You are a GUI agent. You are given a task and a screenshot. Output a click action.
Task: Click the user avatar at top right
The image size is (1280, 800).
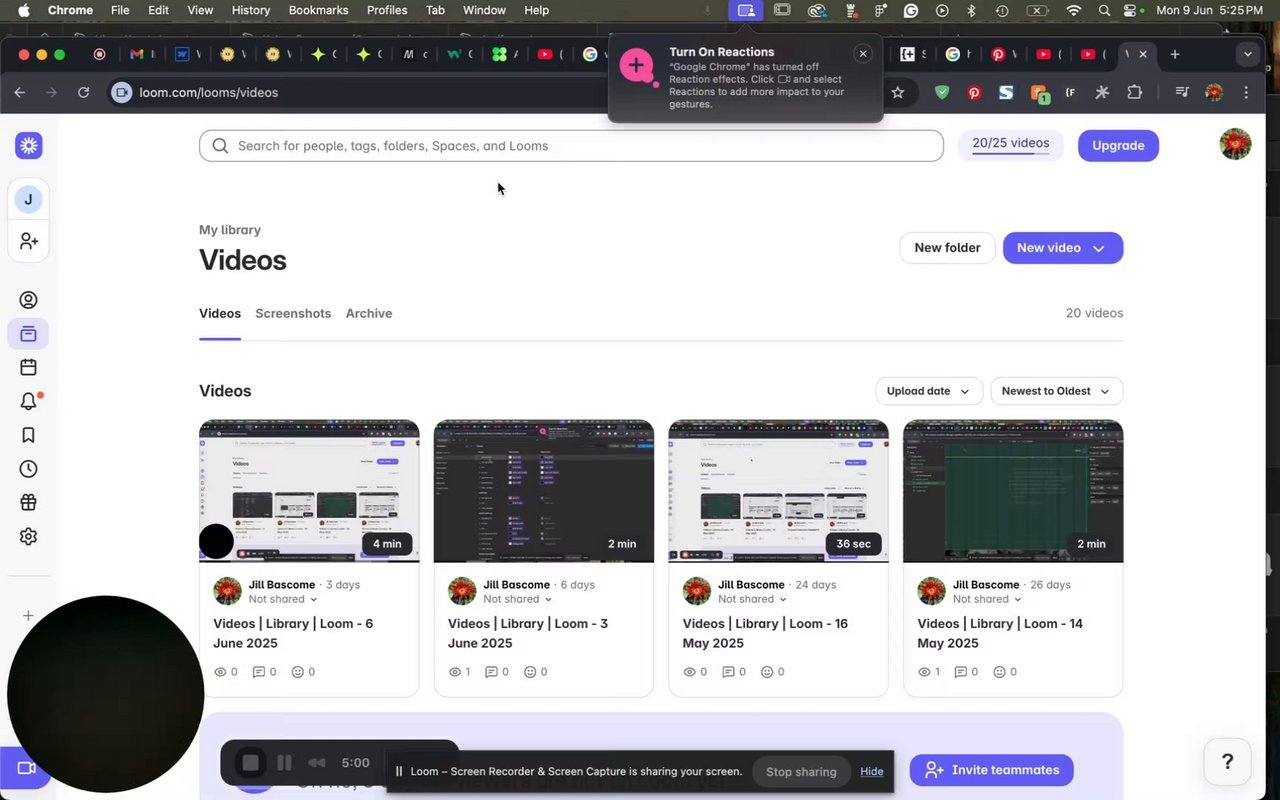tap(1235, 144)
